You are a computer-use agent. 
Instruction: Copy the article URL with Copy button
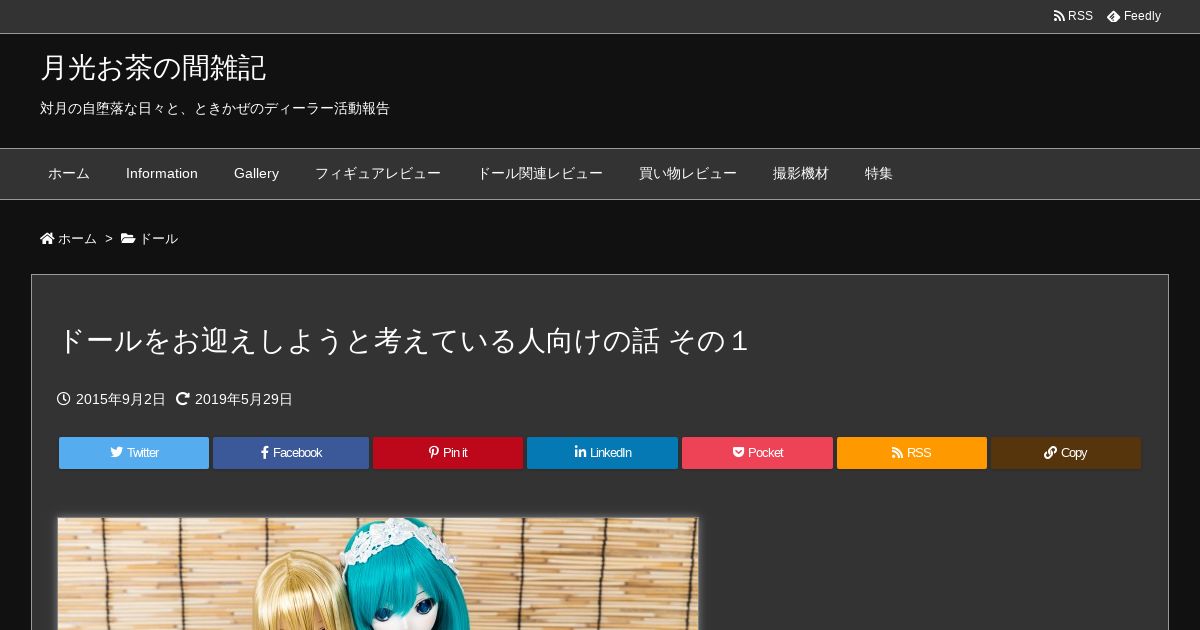tap(1066, 453)
